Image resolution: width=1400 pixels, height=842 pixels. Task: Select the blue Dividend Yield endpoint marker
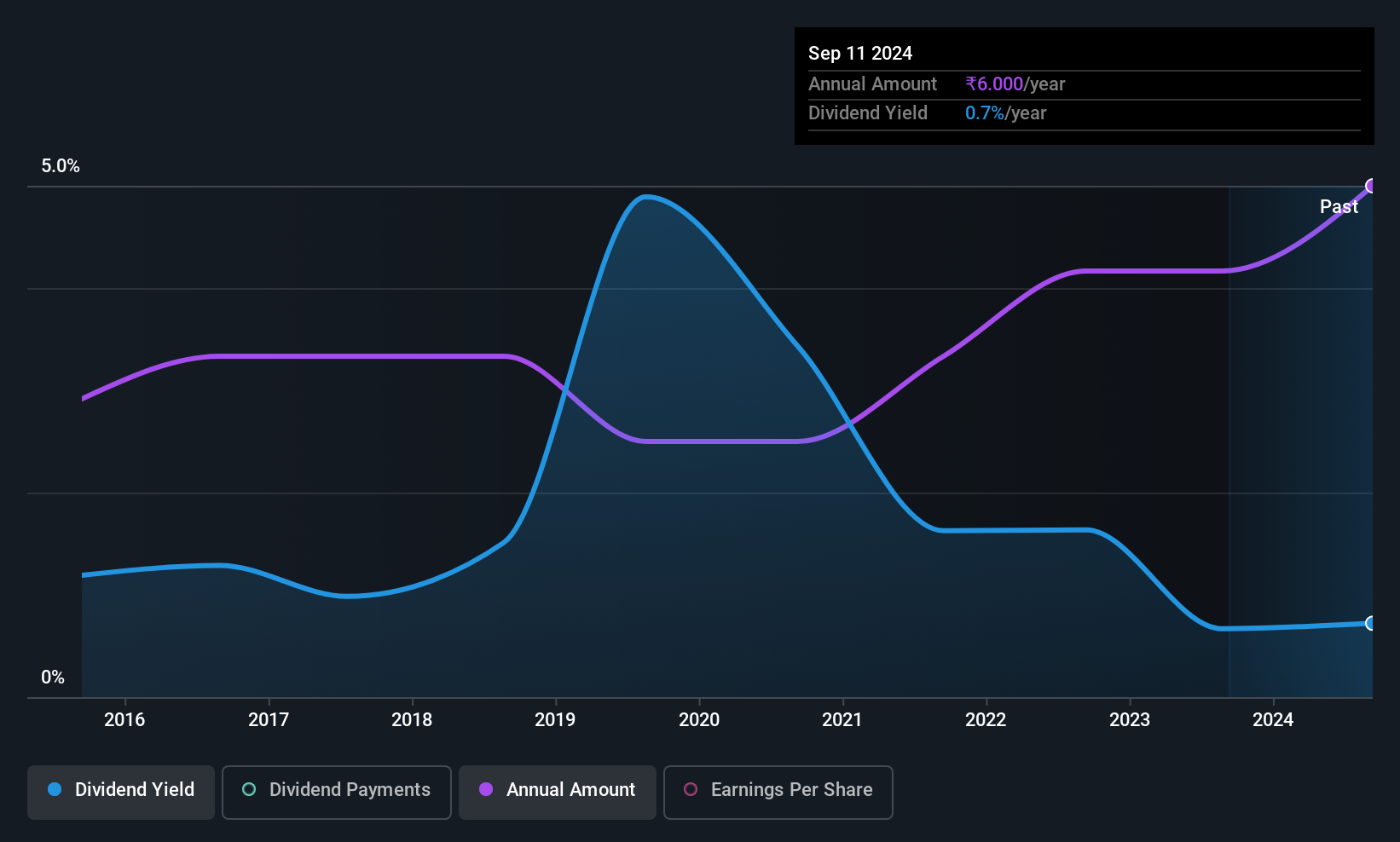point(1371,623)
